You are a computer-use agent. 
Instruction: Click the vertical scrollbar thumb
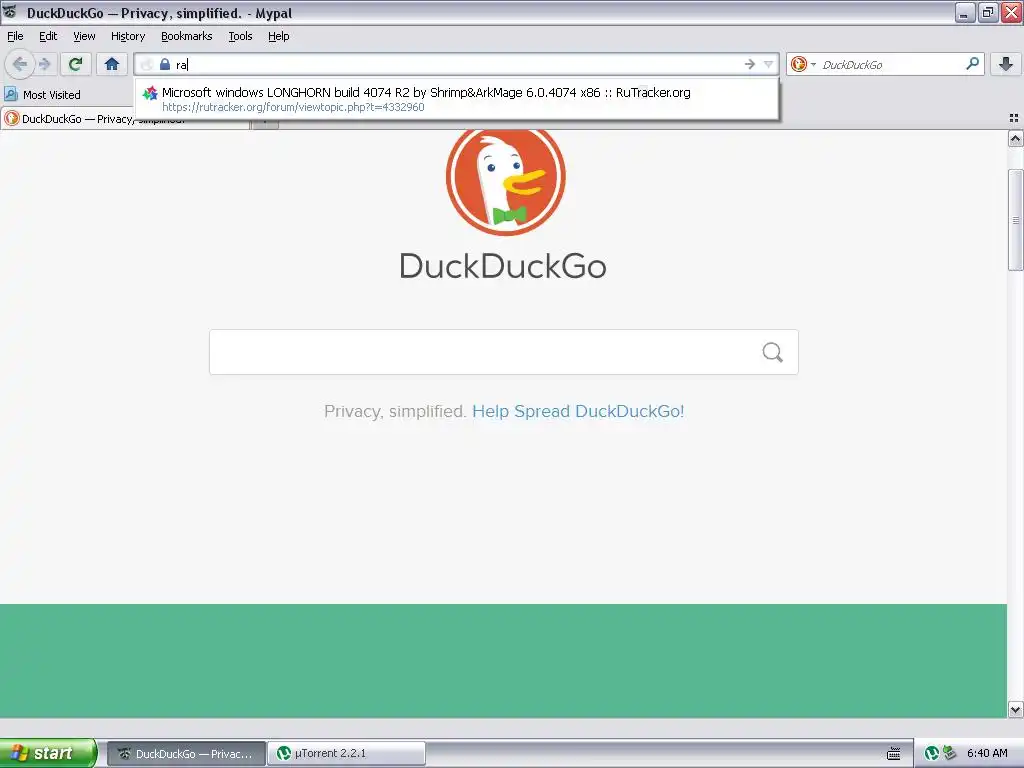[x=1015, y=220]
